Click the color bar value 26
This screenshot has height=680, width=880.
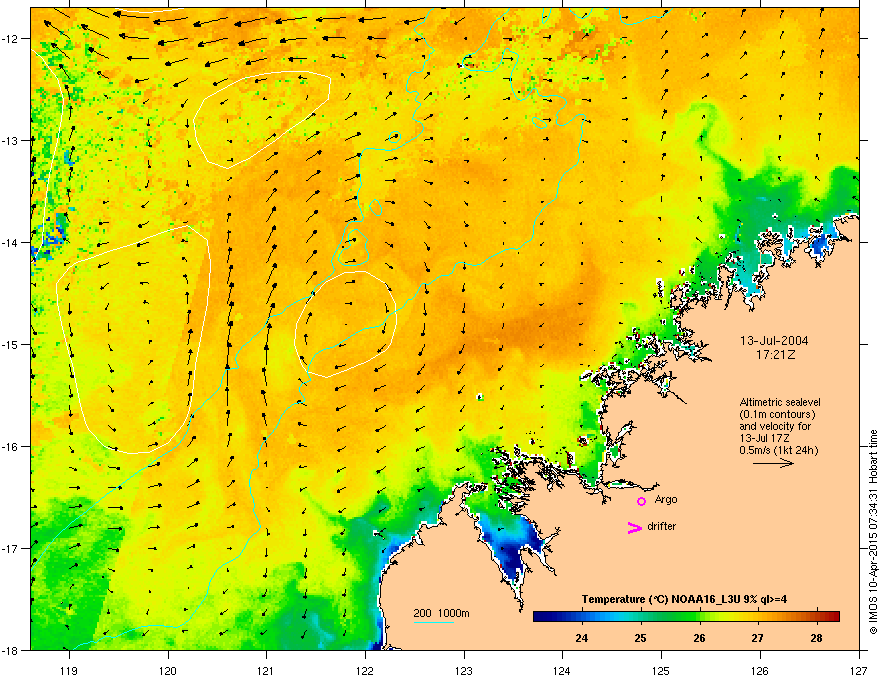click(699, 638)
